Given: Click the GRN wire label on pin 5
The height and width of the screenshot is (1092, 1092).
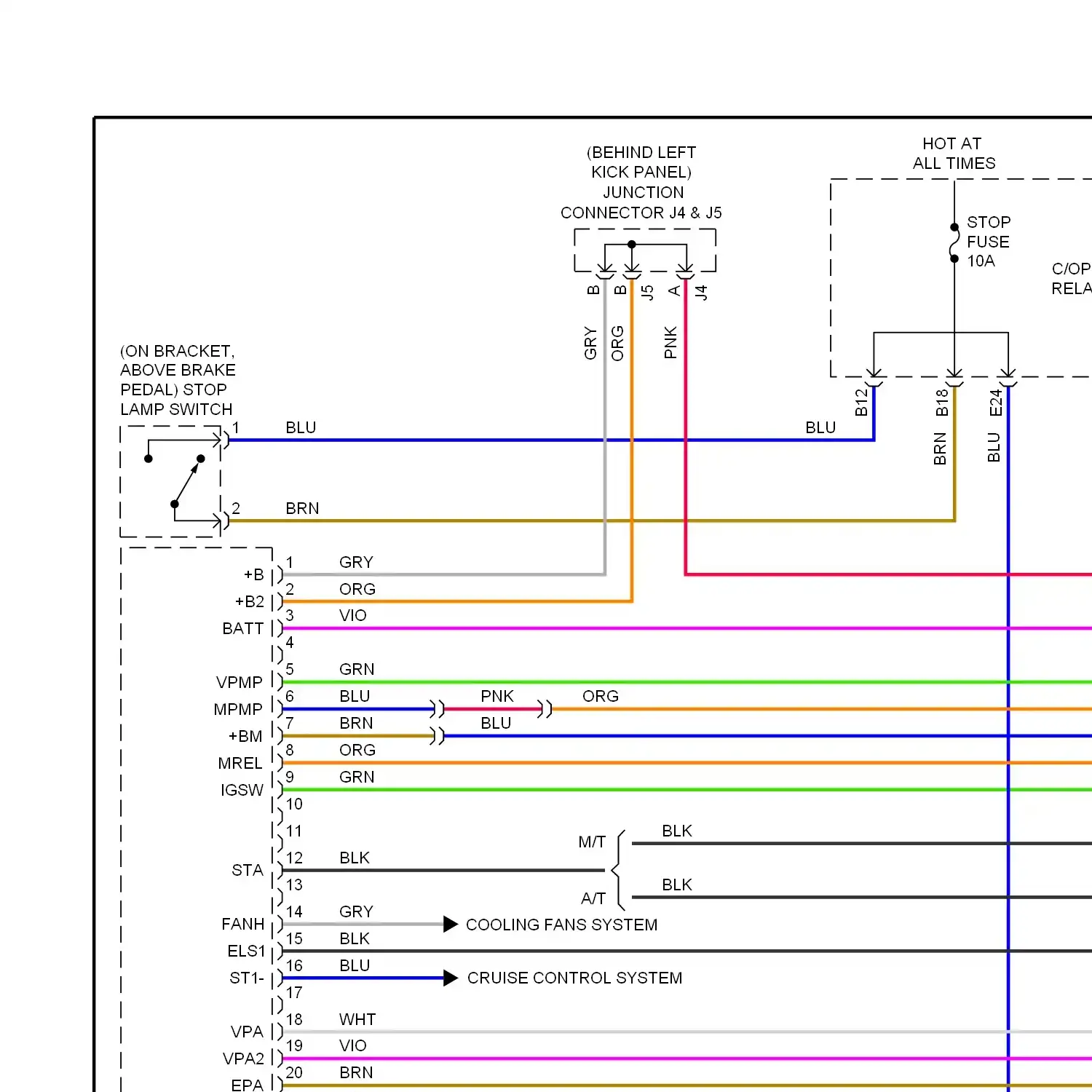Looking at the screenshot, I should coord(357,670).
